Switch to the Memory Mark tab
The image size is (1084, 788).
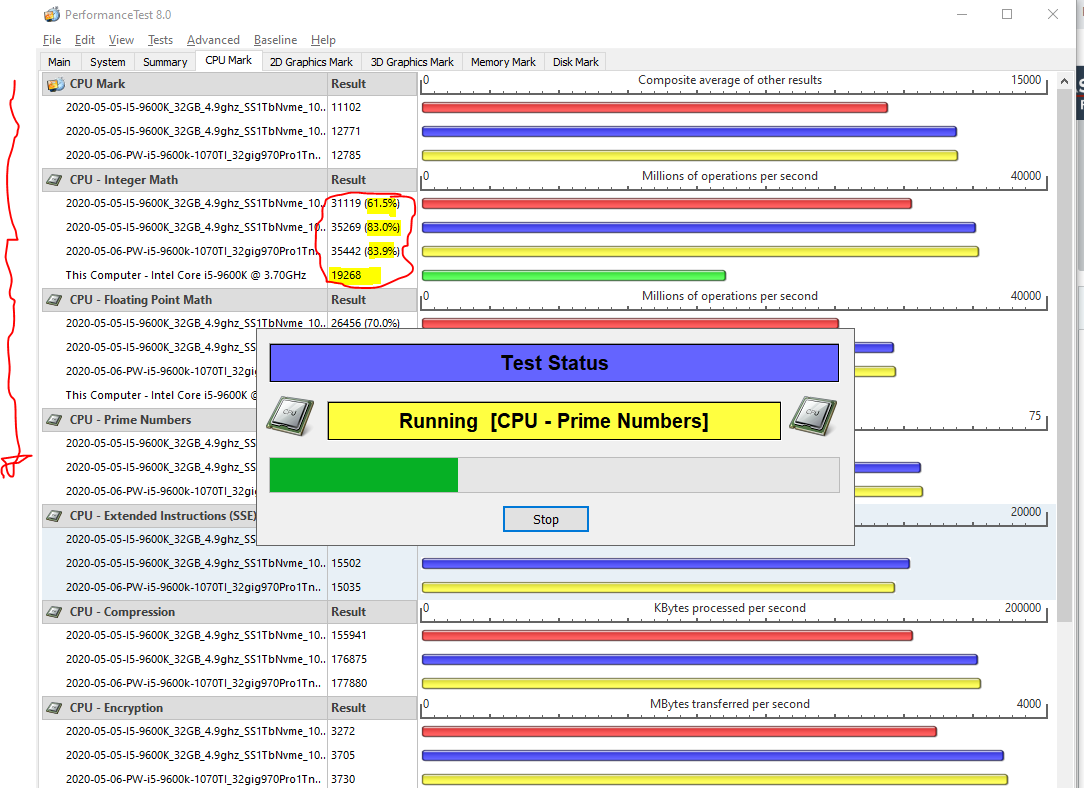pyautogui.click(x=503, y=62)
